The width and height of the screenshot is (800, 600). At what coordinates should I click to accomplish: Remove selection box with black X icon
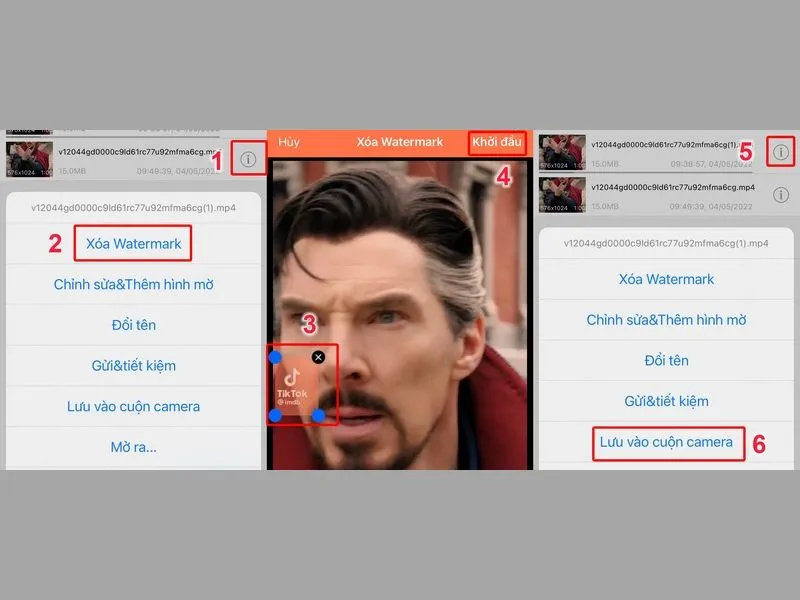[318, 357]
